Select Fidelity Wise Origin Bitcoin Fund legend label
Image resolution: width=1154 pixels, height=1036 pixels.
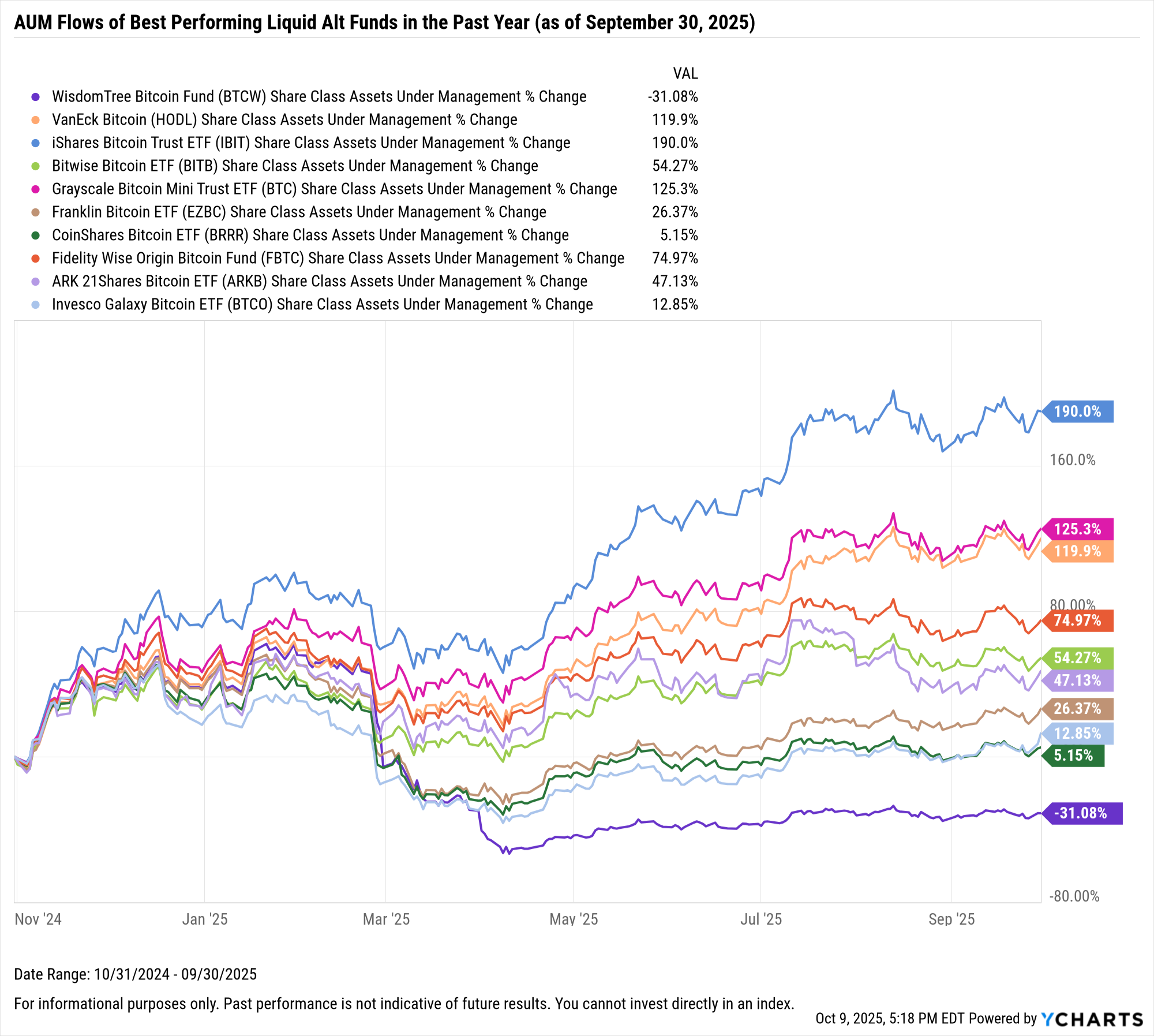pos(338,259)
